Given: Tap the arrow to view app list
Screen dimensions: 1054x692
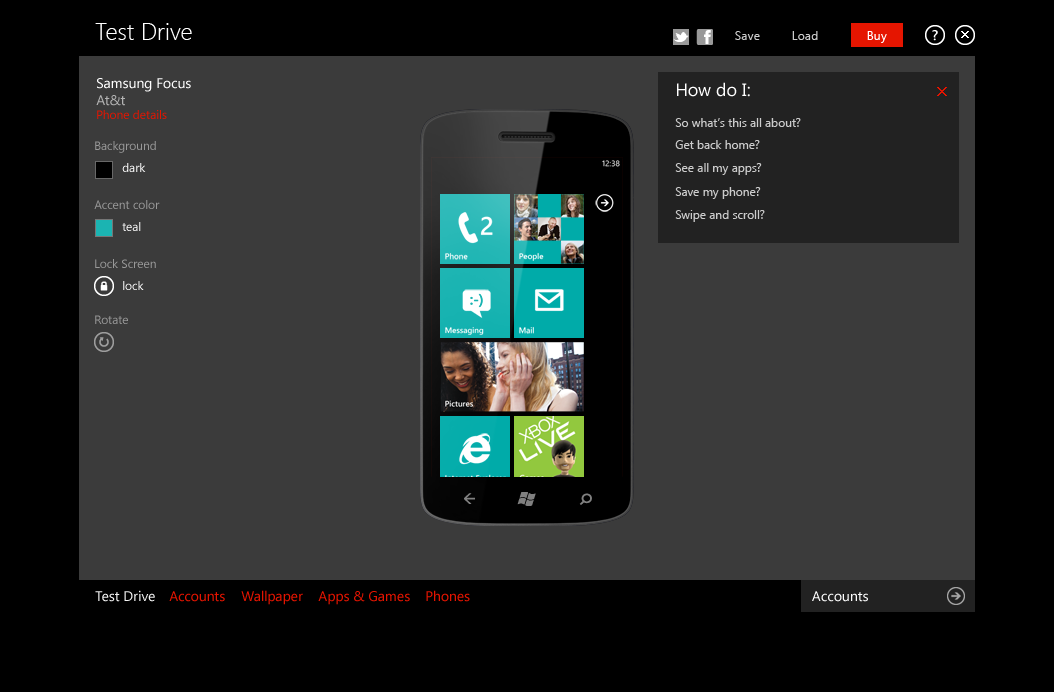Looking at the screenshot, I should coord(604,202).
